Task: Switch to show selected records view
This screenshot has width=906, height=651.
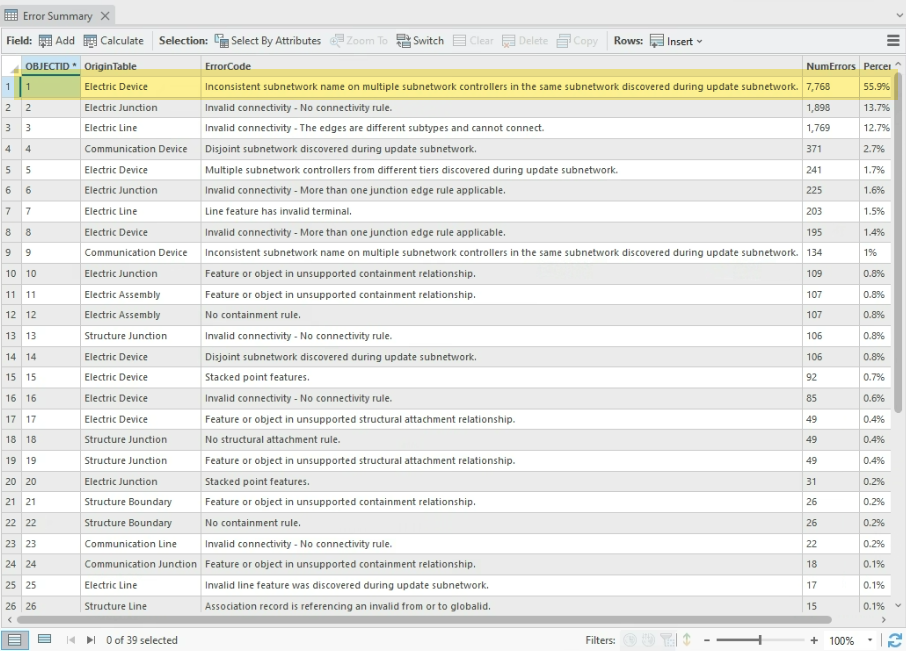Action: (x=44, y=641)
